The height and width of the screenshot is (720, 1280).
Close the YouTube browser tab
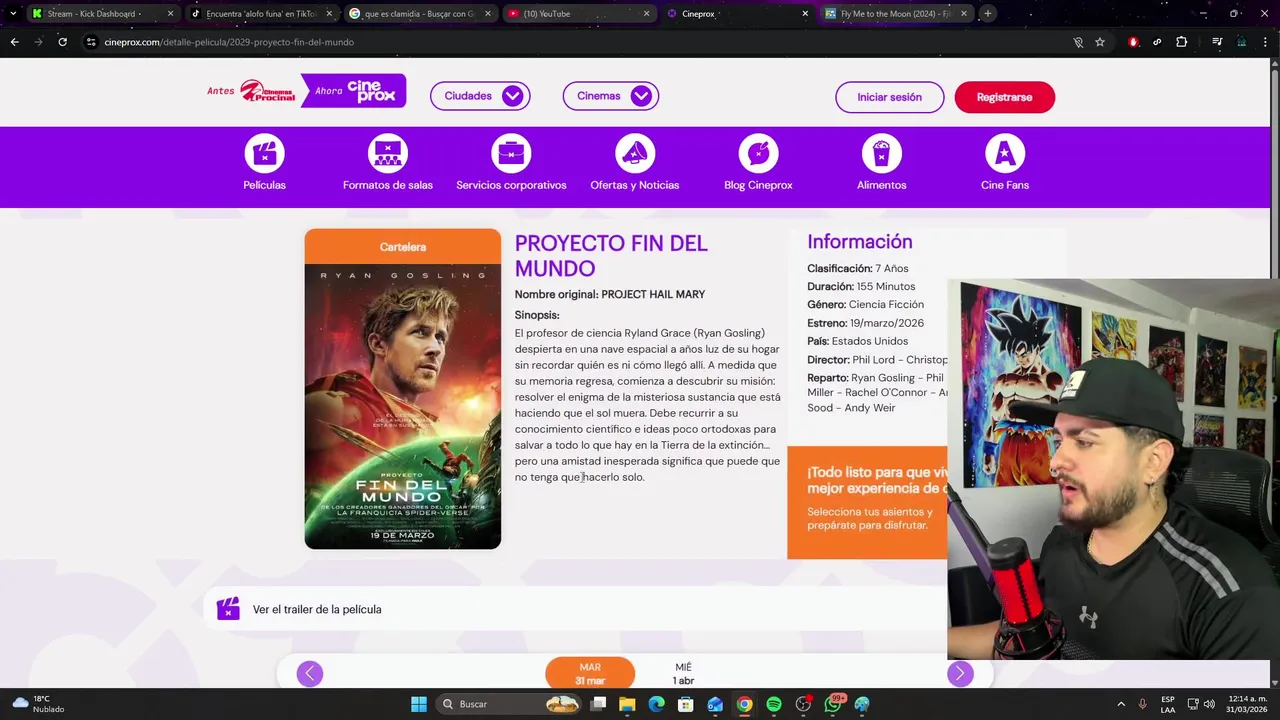646,13
